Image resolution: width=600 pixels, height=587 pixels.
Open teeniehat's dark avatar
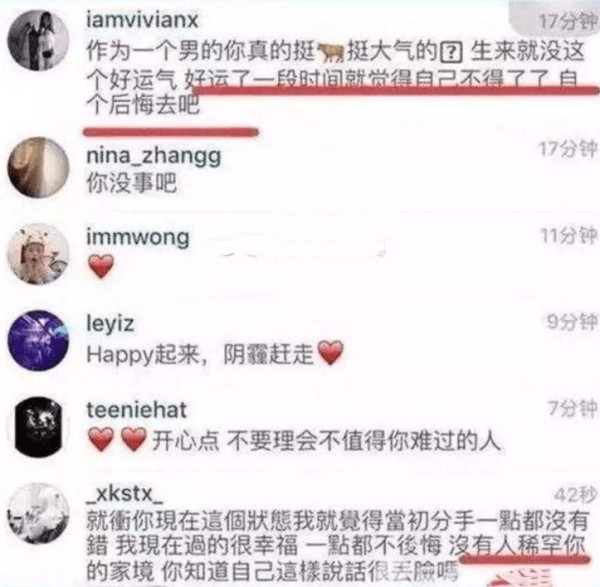[38, 427]
